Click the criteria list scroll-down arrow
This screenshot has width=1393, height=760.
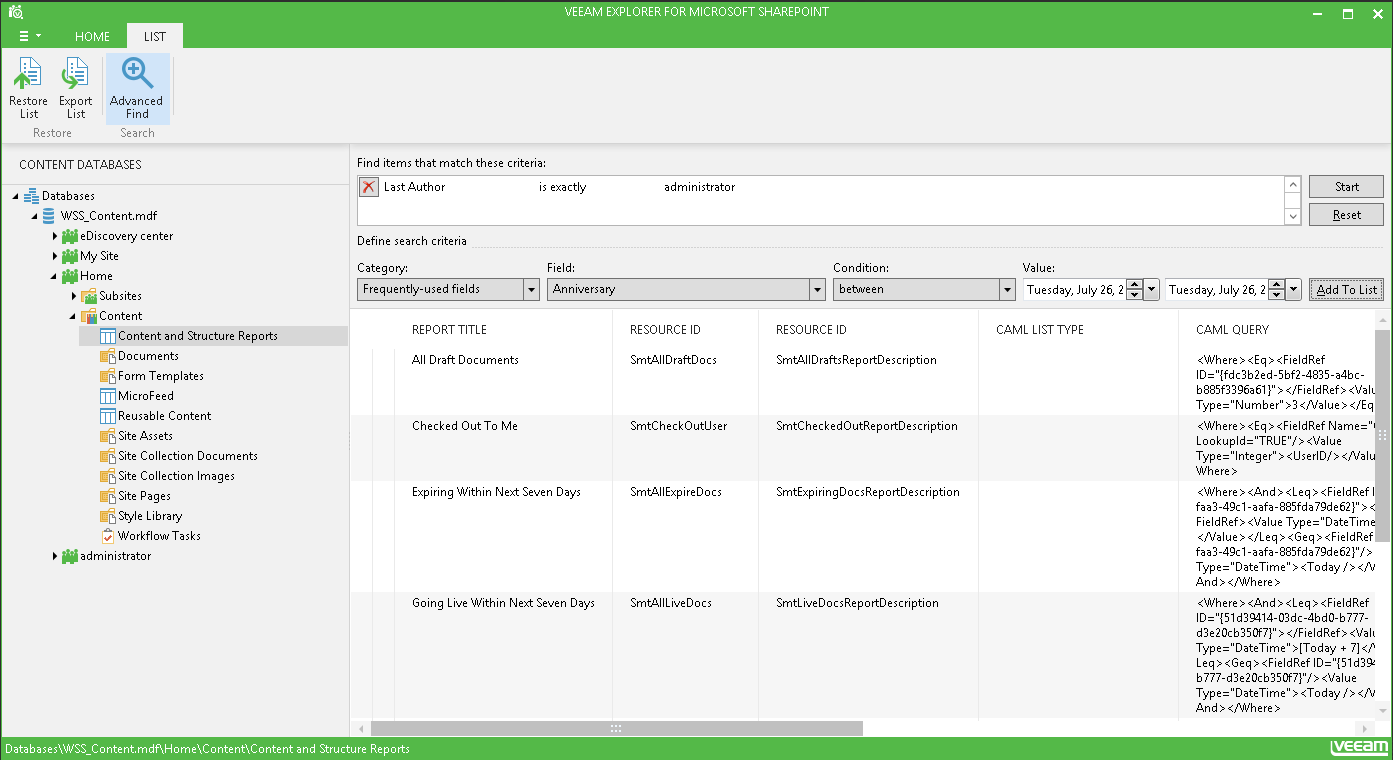coord(1292,216)
